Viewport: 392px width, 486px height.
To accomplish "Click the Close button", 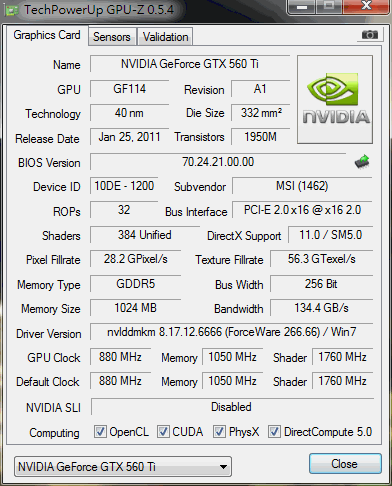I will click(345, 464).
